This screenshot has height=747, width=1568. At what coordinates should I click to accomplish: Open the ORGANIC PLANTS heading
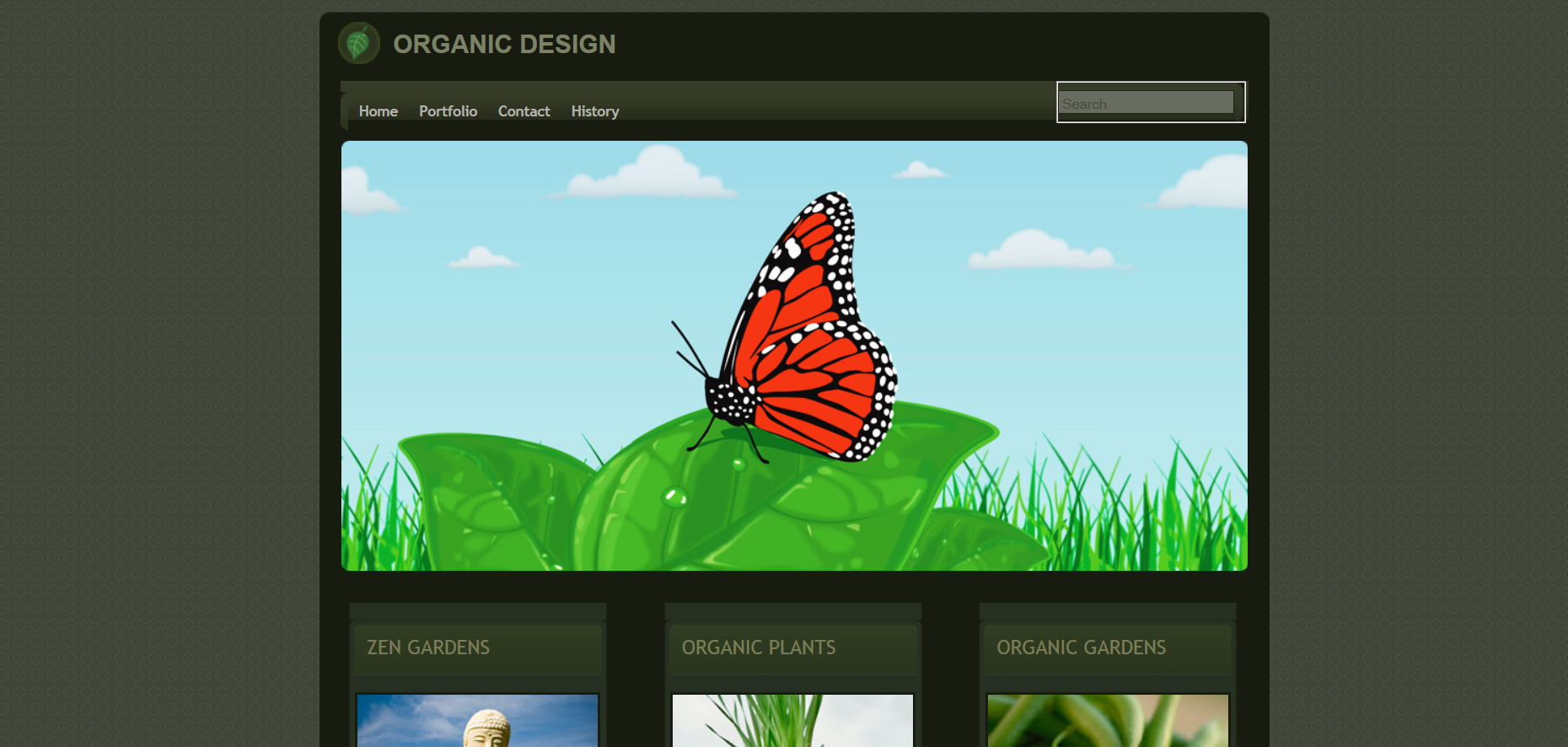(759, 648)
